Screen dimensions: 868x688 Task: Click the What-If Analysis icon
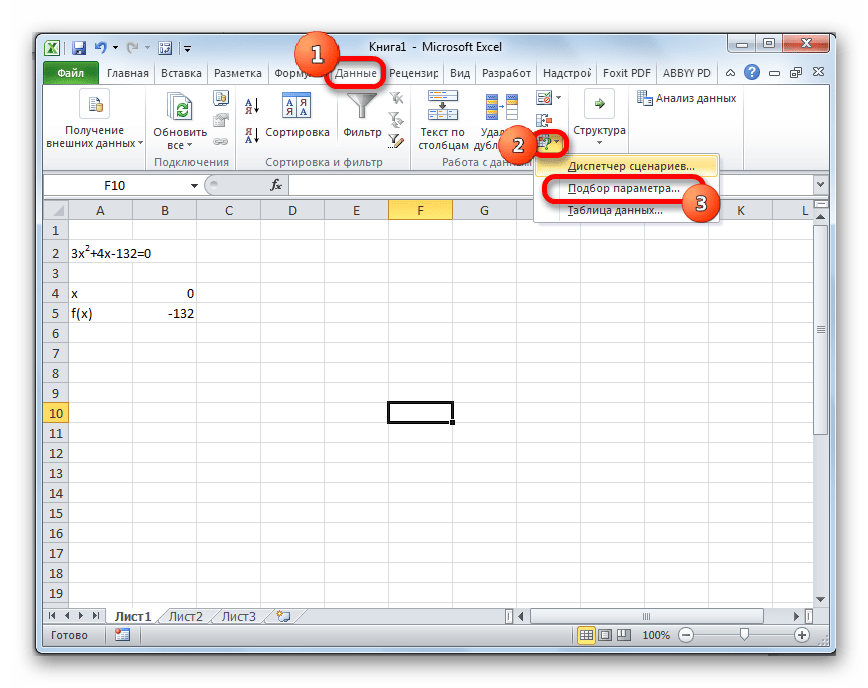(545, 143)
